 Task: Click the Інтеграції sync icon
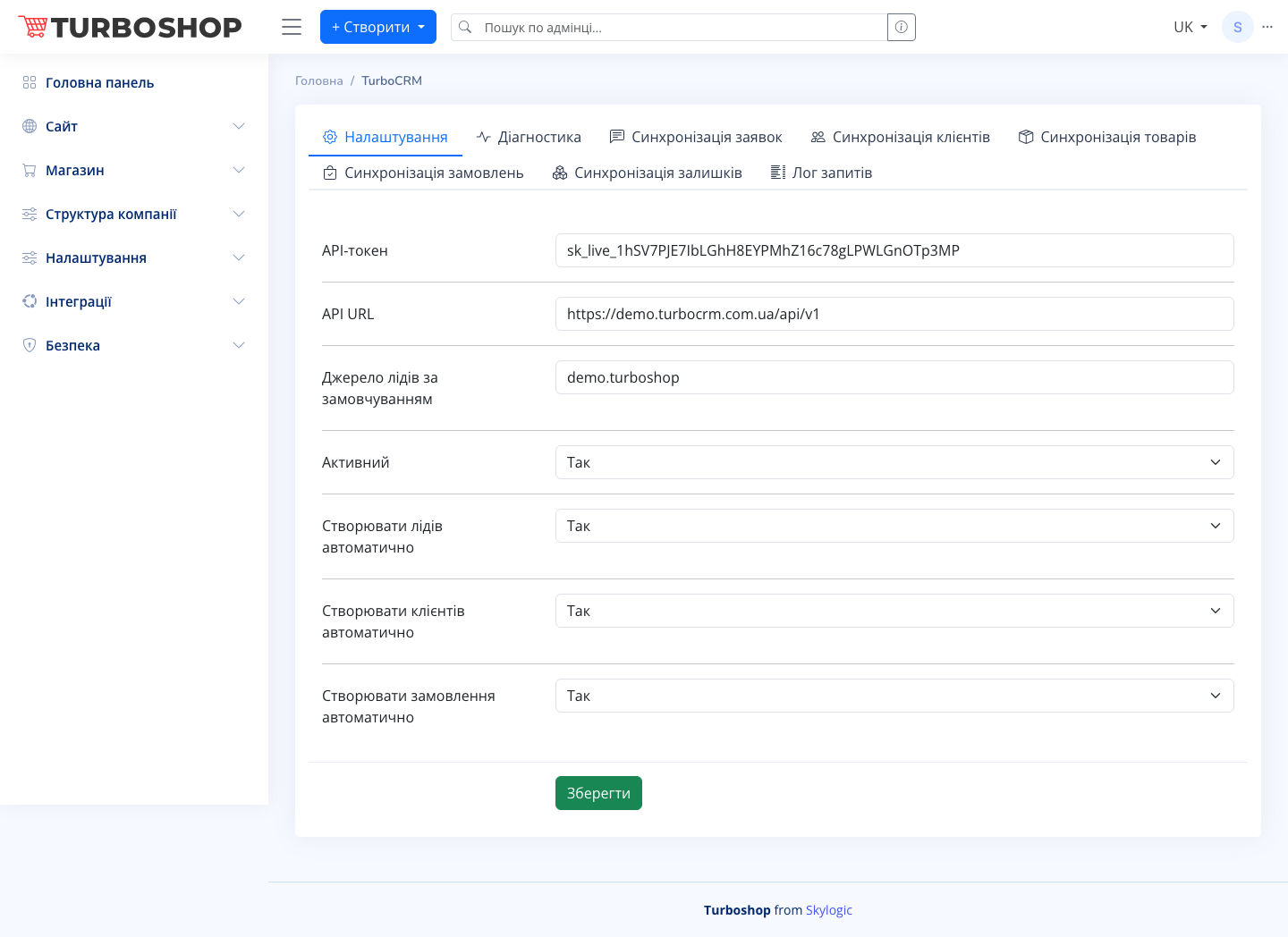30,301
